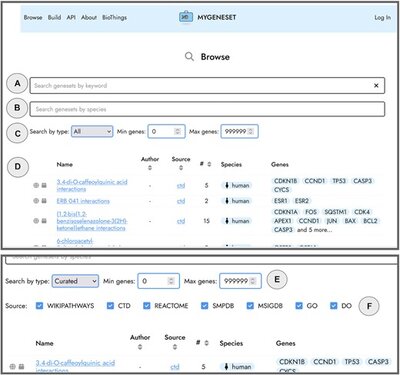Viewport: 400px width, 375px height.
Task: Open the About nav item
Action: [89, 17]
